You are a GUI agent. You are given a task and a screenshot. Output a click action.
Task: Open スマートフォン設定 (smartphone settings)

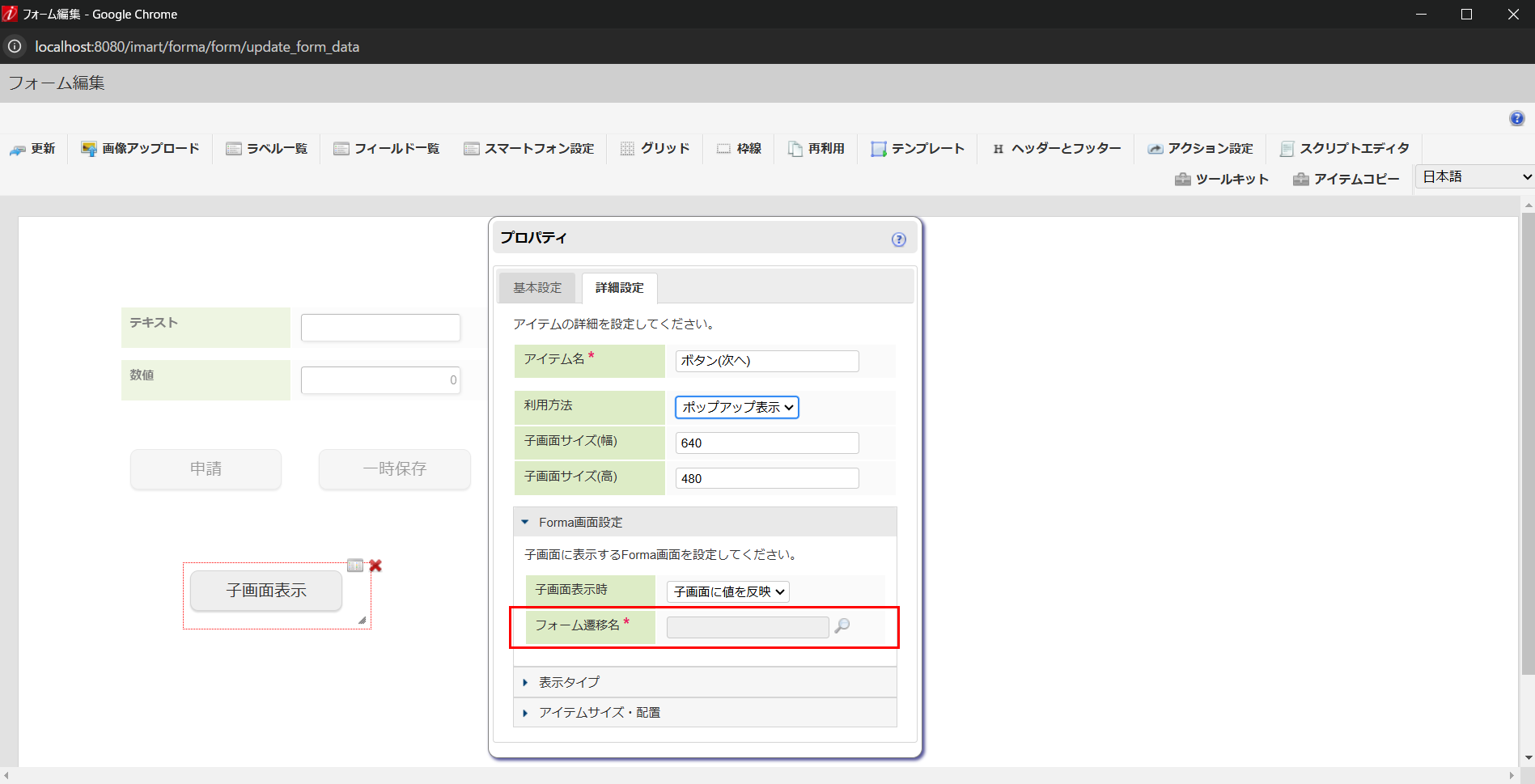[x=529, y=148]
